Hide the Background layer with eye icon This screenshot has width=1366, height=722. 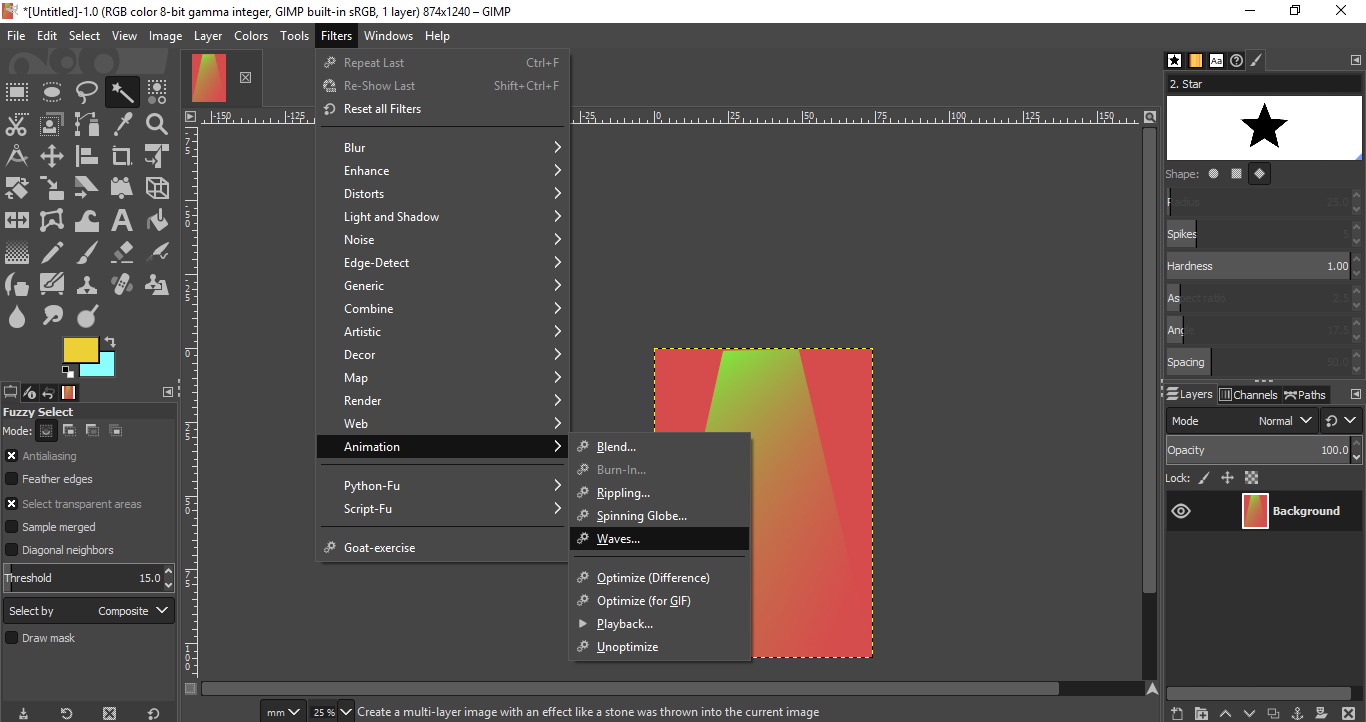[1181, 511]
